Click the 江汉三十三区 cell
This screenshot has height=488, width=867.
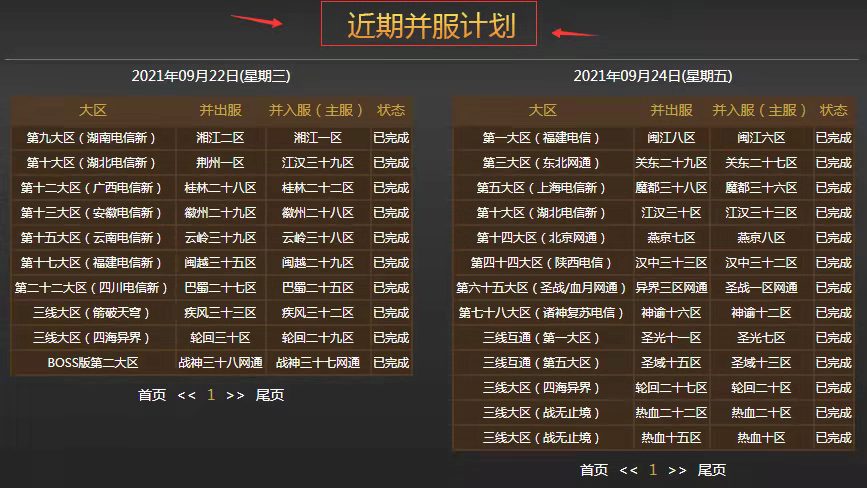point(761,213)
